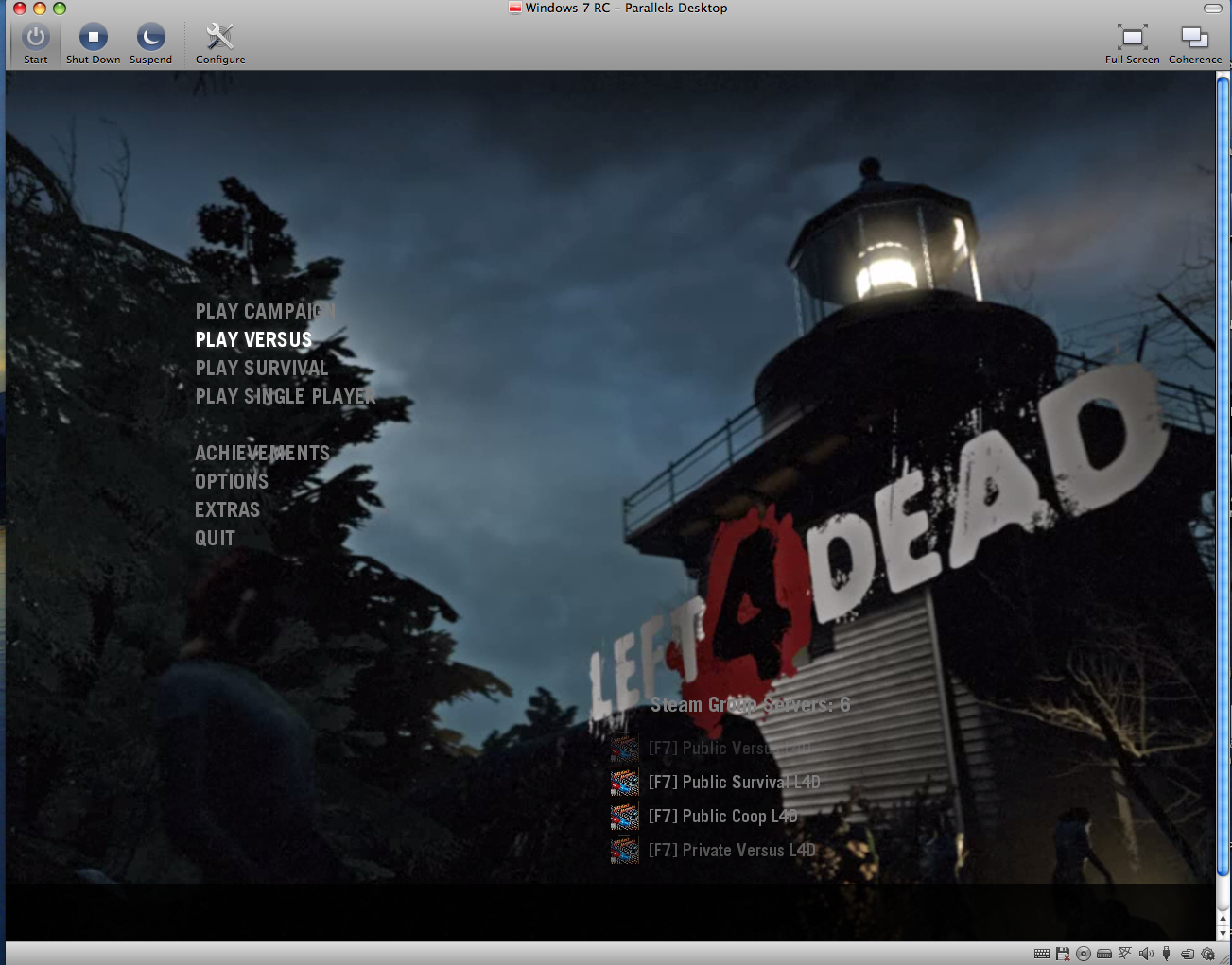Click the scrollbar up arrow above the down arrow
This screenshot has height=965, width=1232.
[1223, 919]
